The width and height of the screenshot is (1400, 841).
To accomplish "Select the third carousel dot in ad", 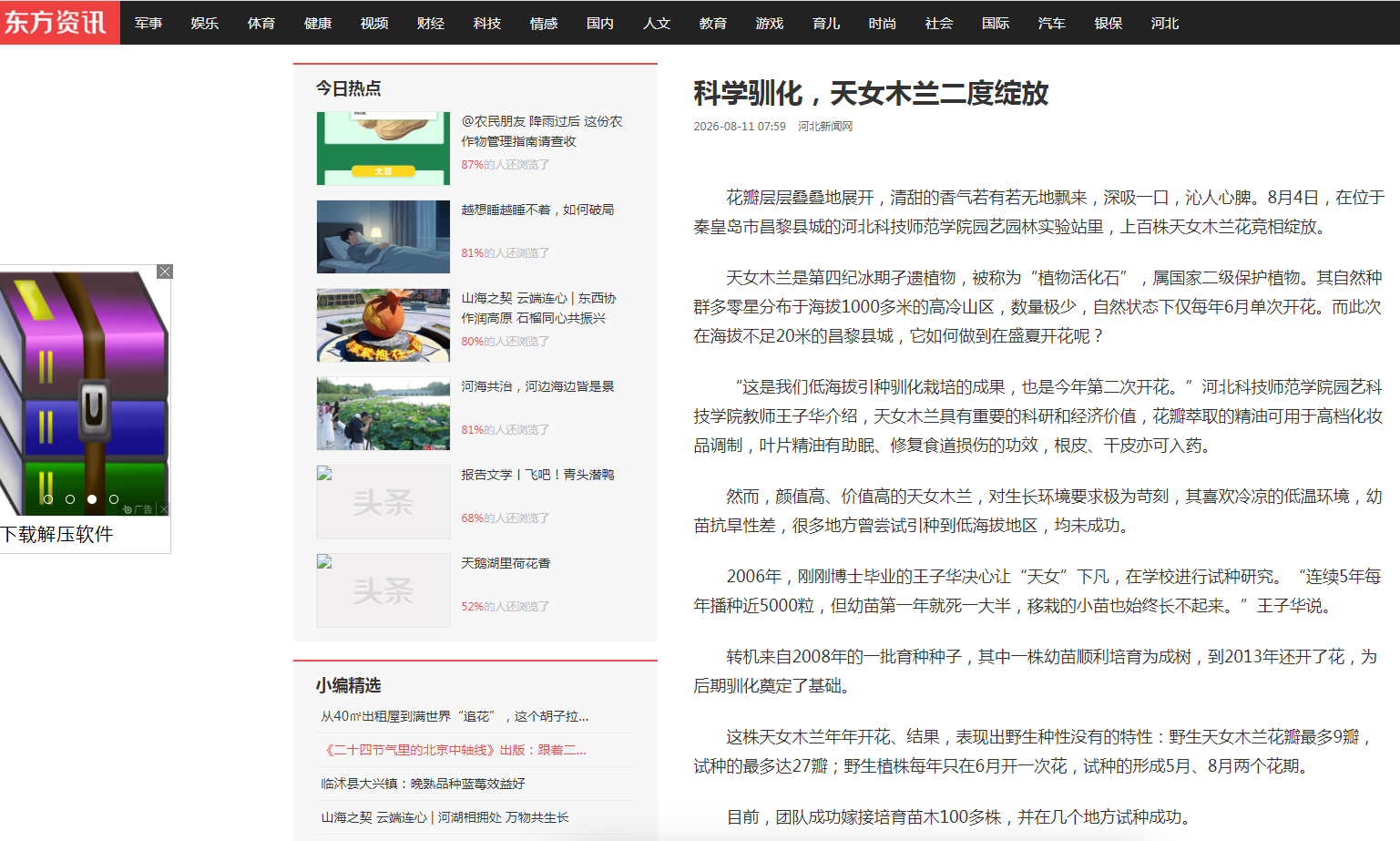I will tap(92, 499).
